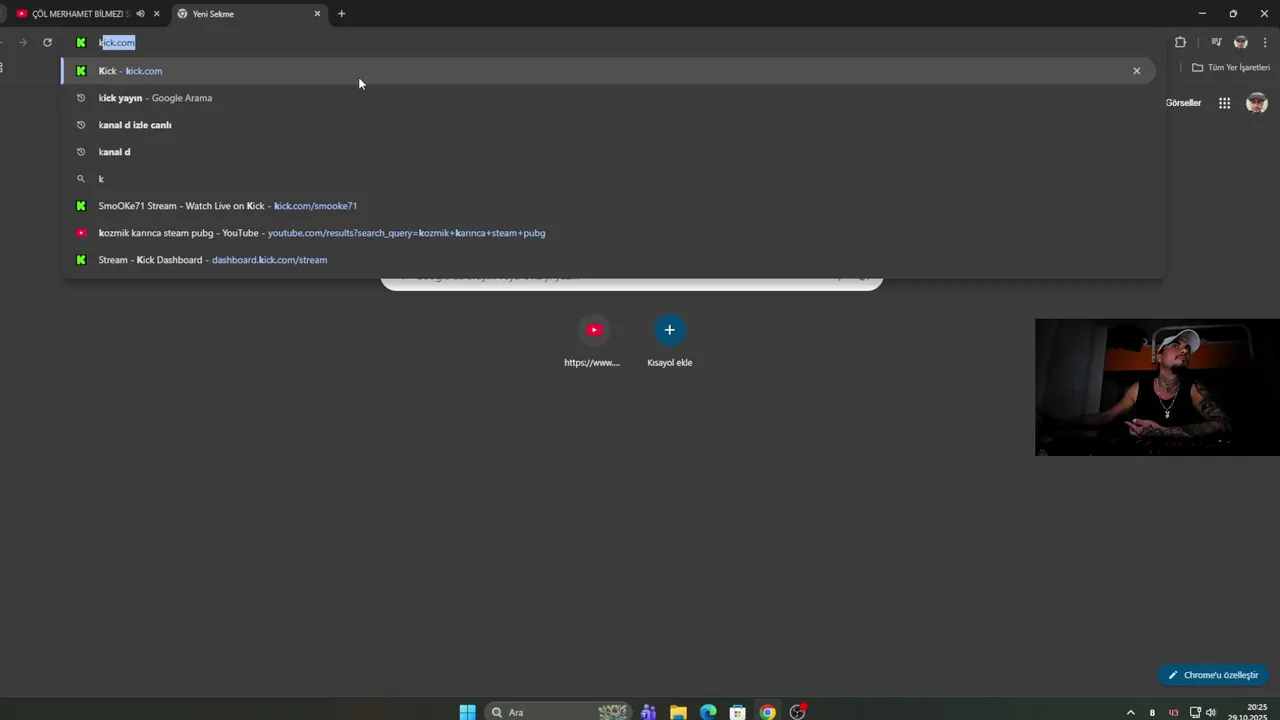Click the taskbar Ara search box
This screenshot has height=720, width=1280.
point(558,712)
